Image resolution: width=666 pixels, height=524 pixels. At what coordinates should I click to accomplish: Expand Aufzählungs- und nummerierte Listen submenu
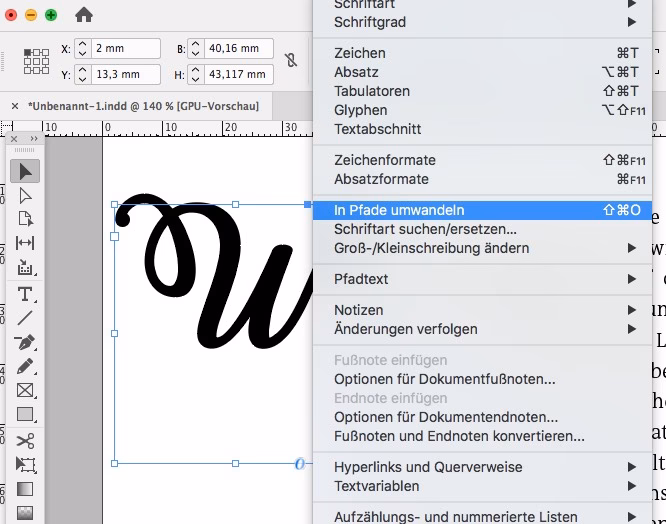click(x=483, y=517)
